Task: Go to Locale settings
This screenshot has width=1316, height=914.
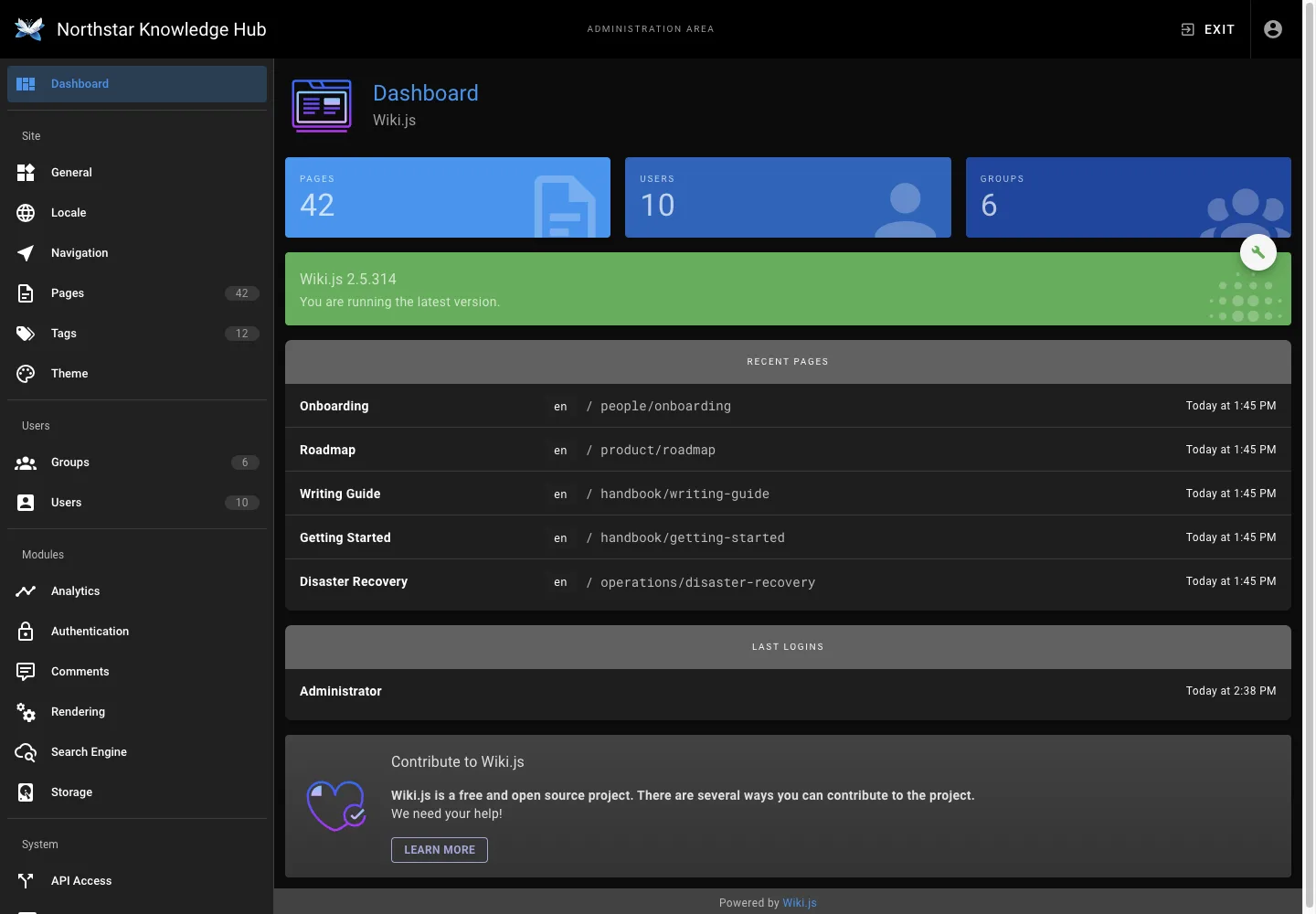Action: pos(137,213)
